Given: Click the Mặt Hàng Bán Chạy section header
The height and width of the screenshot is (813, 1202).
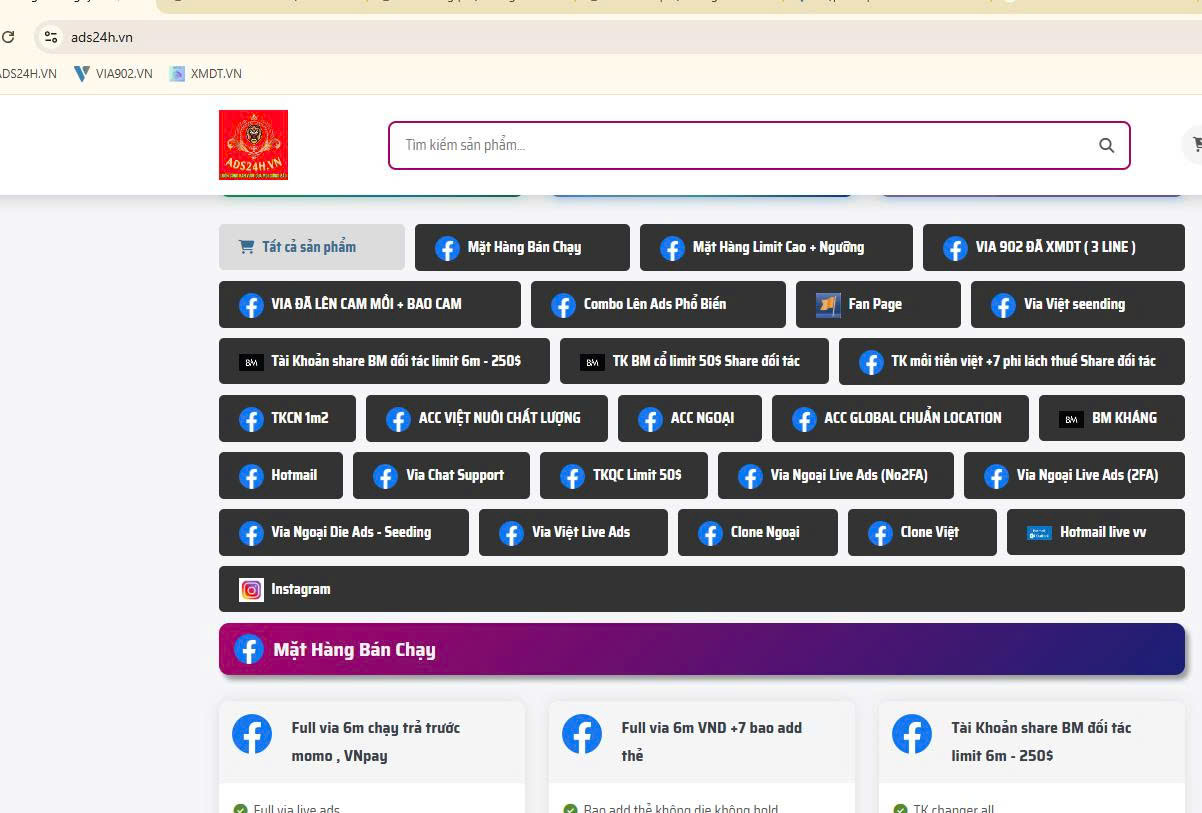Looking at the screenshot, I should [x=702, y=649].
